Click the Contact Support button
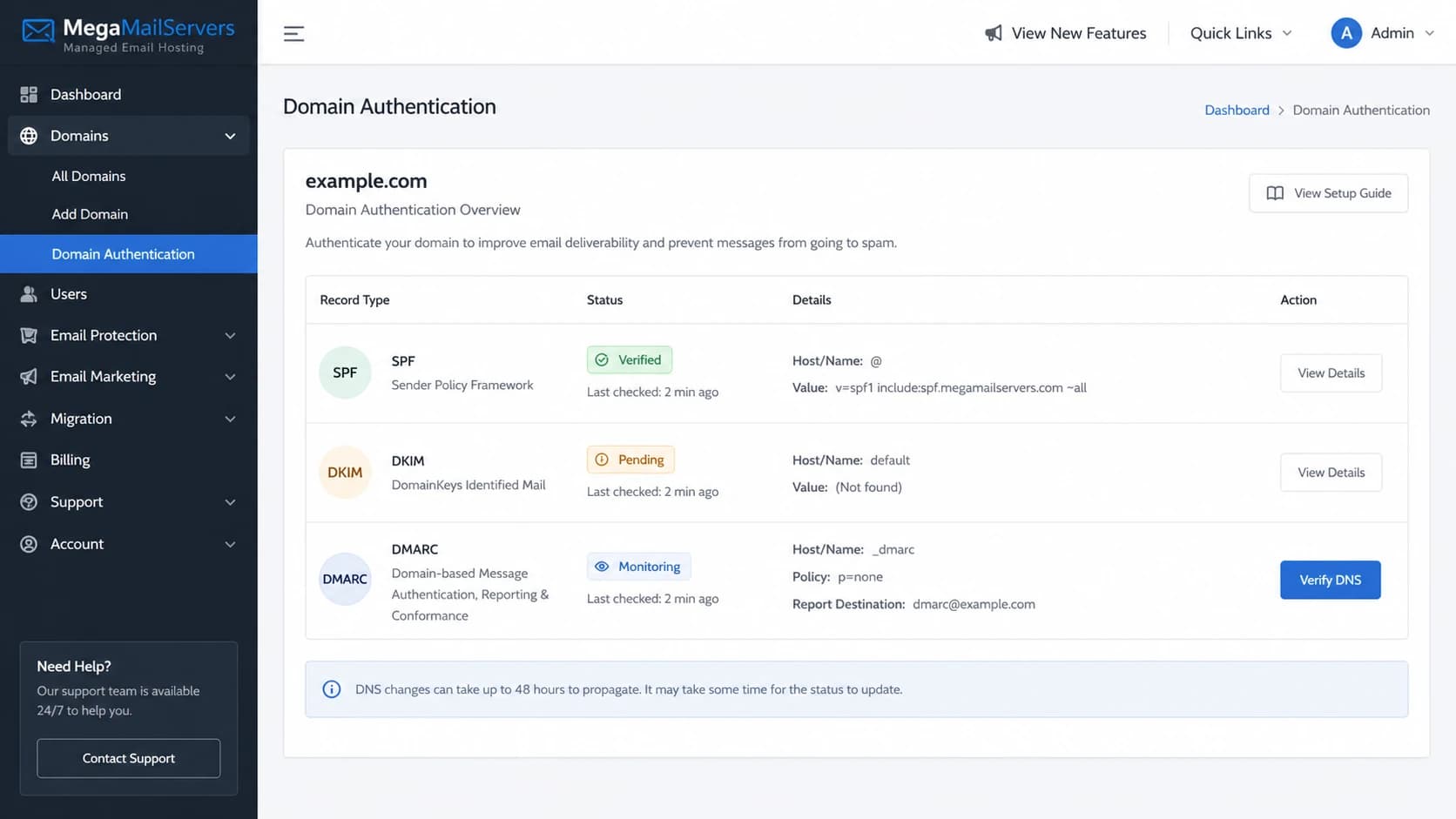Screen dimensions: 1456x819 pyautogui.click(x=129, y=758)
